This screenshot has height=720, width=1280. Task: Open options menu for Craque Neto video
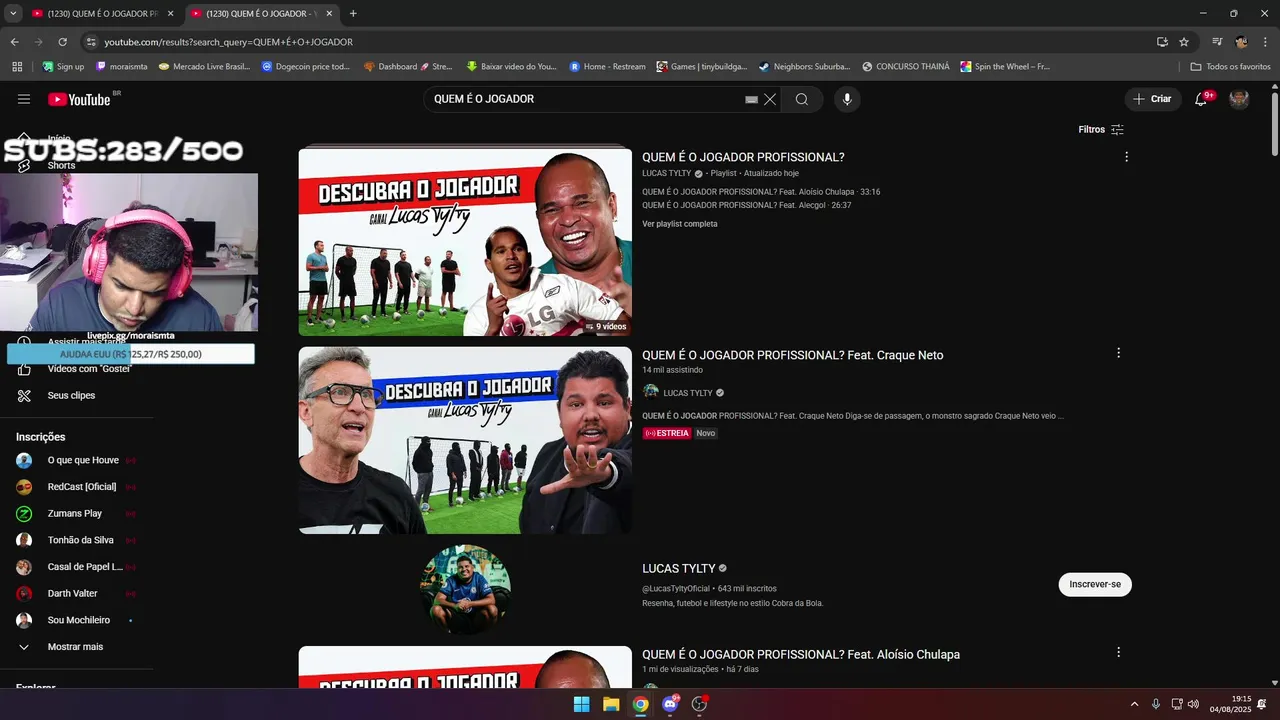[x=1118, y=353]
